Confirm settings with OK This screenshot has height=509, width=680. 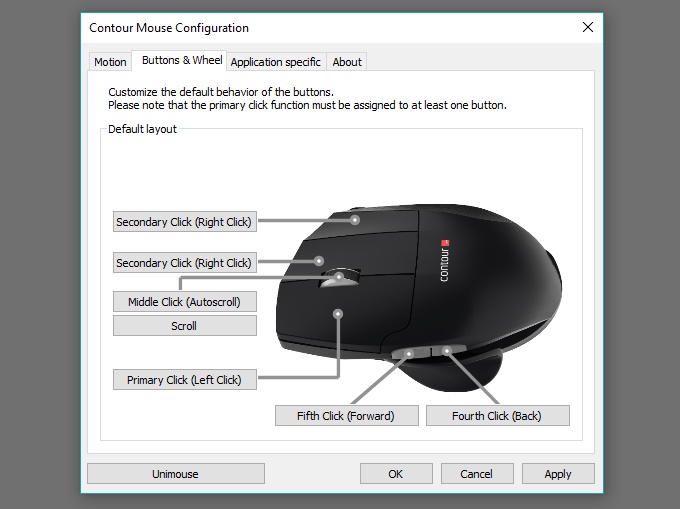(396, 473)
